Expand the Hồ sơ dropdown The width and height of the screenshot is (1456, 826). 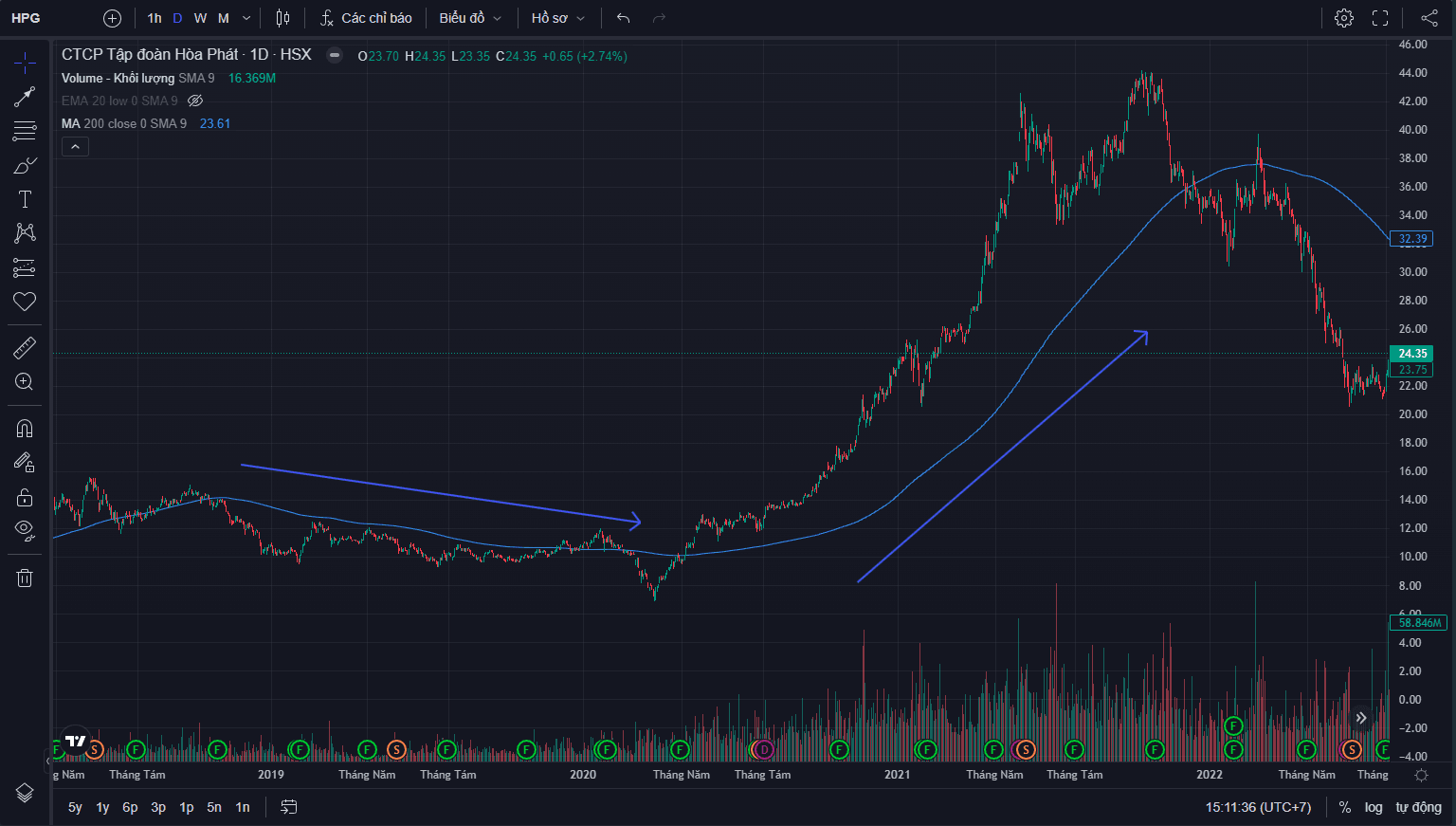point(558,18)
